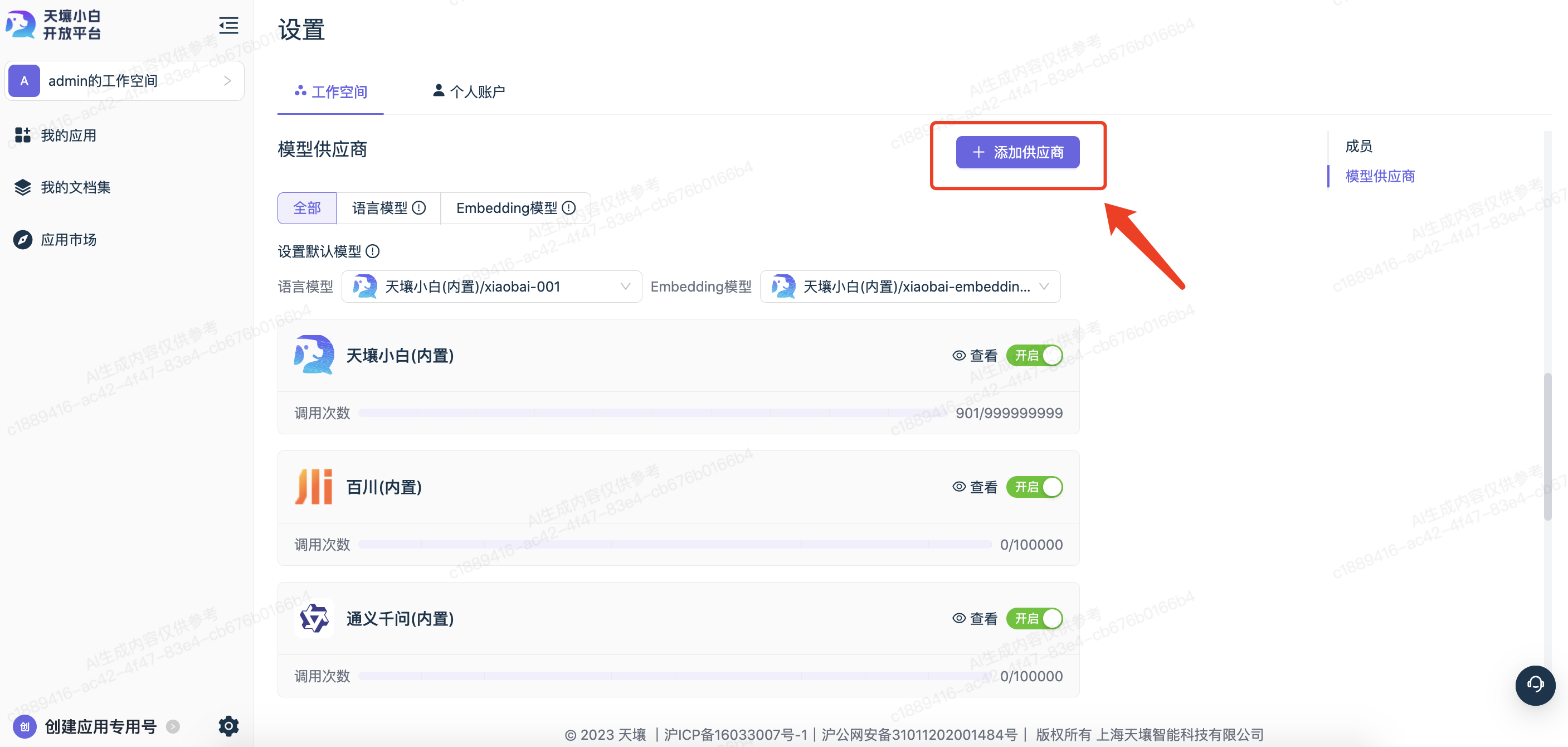Open customer support headset button
Image resolution: width=1568 pixels, height=747 pixels.
1535,685
